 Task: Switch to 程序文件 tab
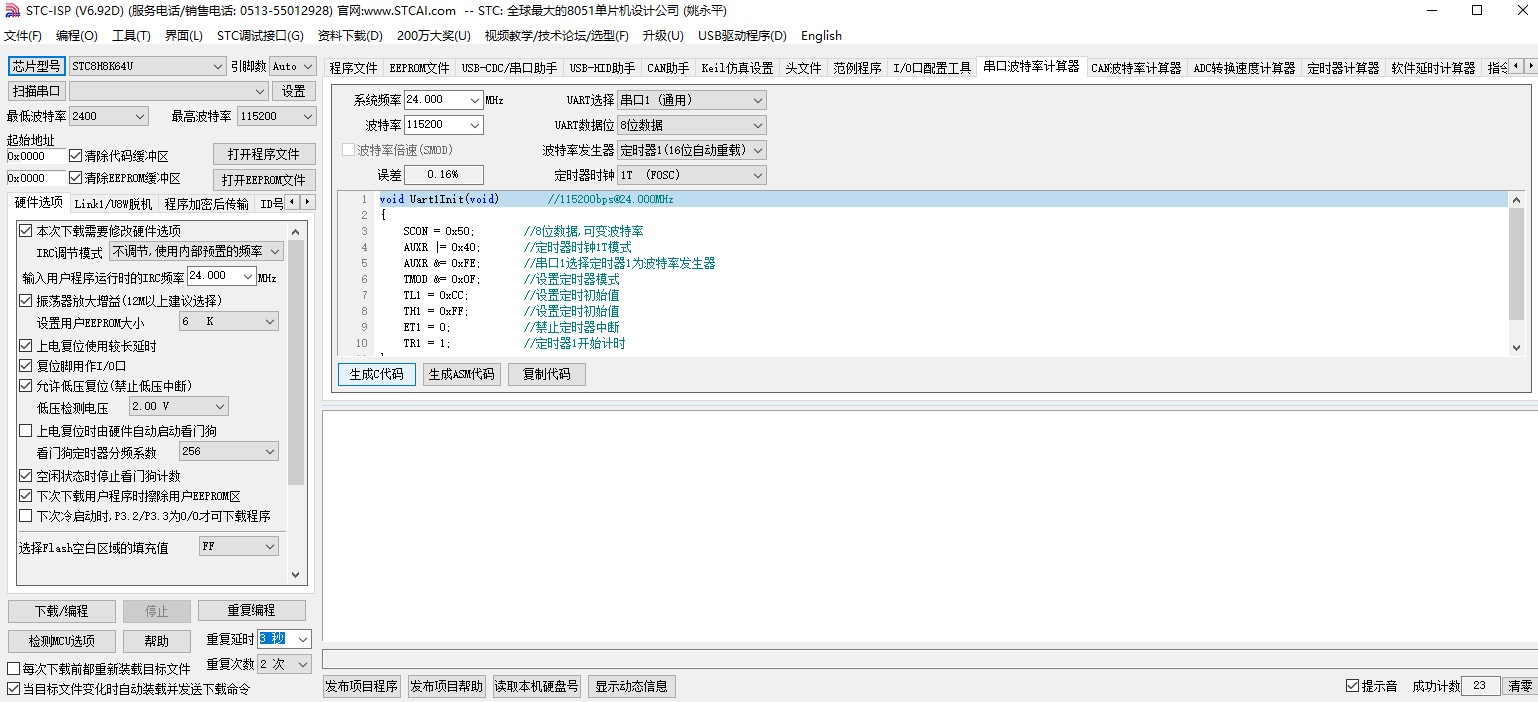click(354, 68)
